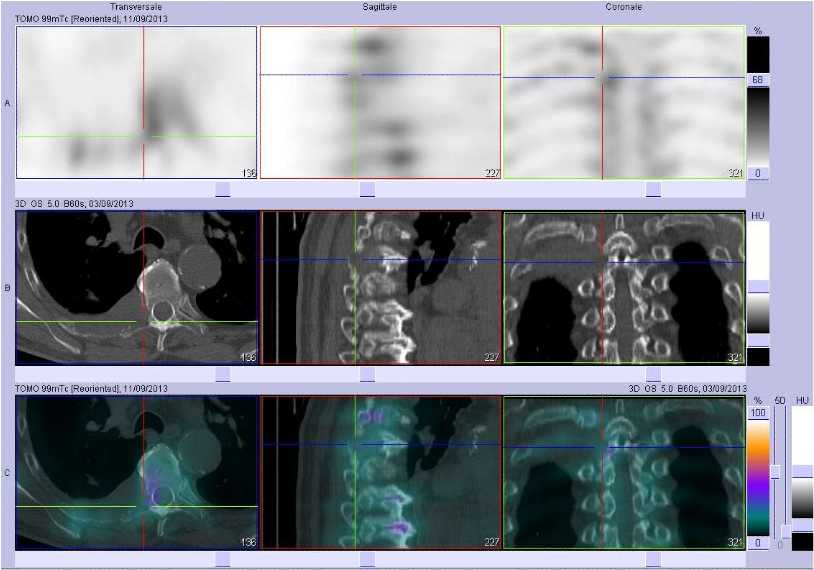The width and height of the screenshot is (814, 570).
Task: Select the coronal SPECT image in row A
Action: (624, 103)
